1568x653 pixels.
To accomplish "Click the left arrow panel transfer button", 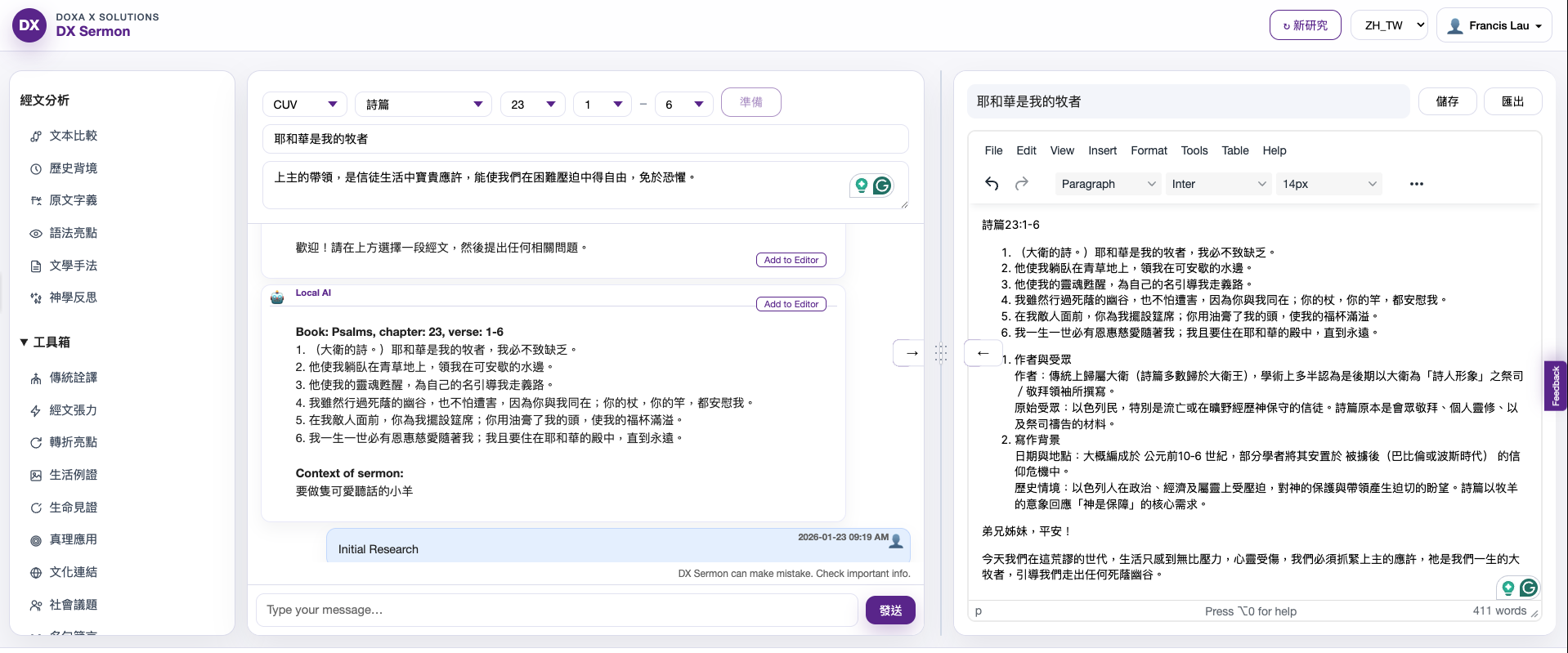I will click(x=983, y=353).
